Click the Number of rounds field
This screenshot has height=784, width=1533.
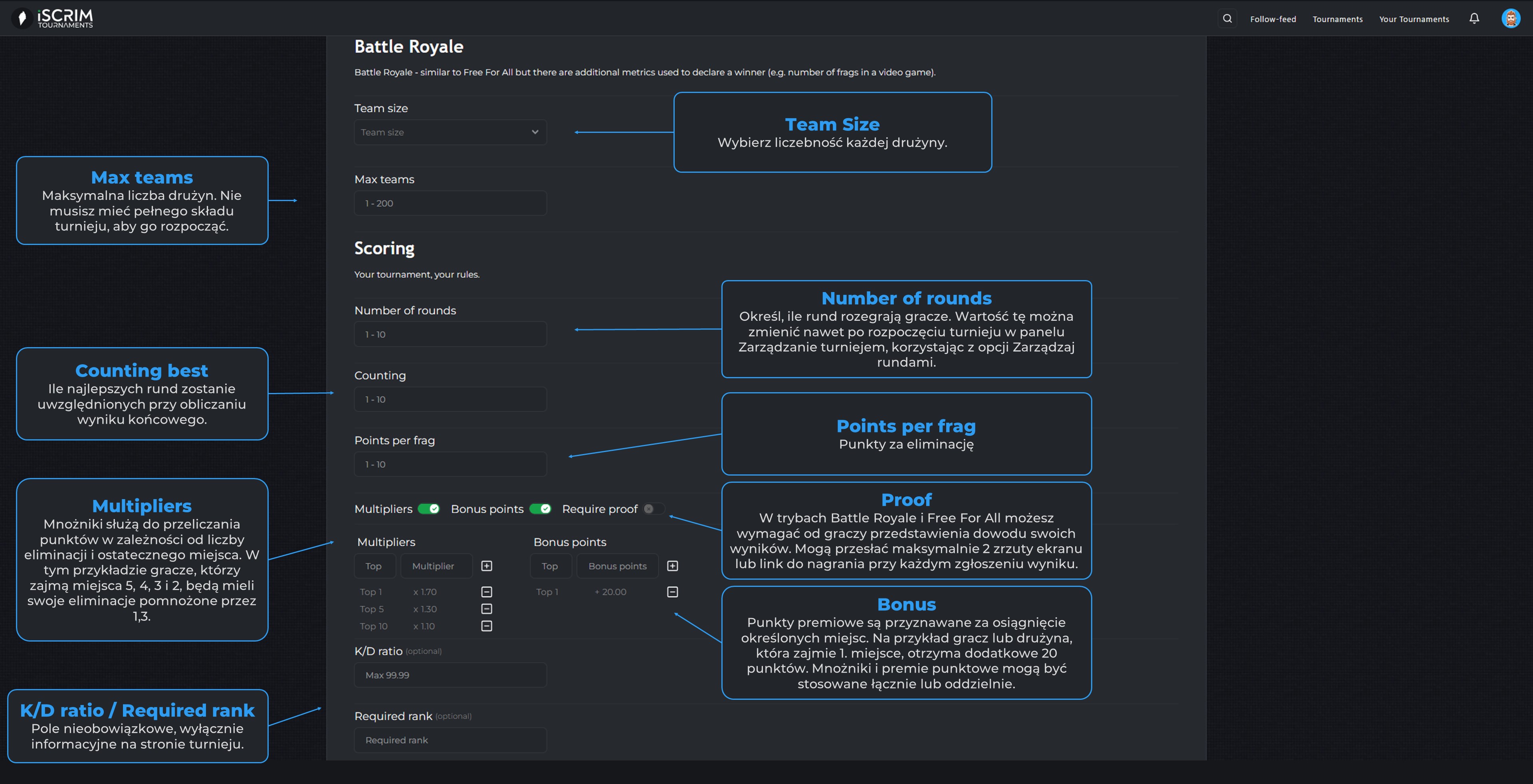tap(450, 334)
